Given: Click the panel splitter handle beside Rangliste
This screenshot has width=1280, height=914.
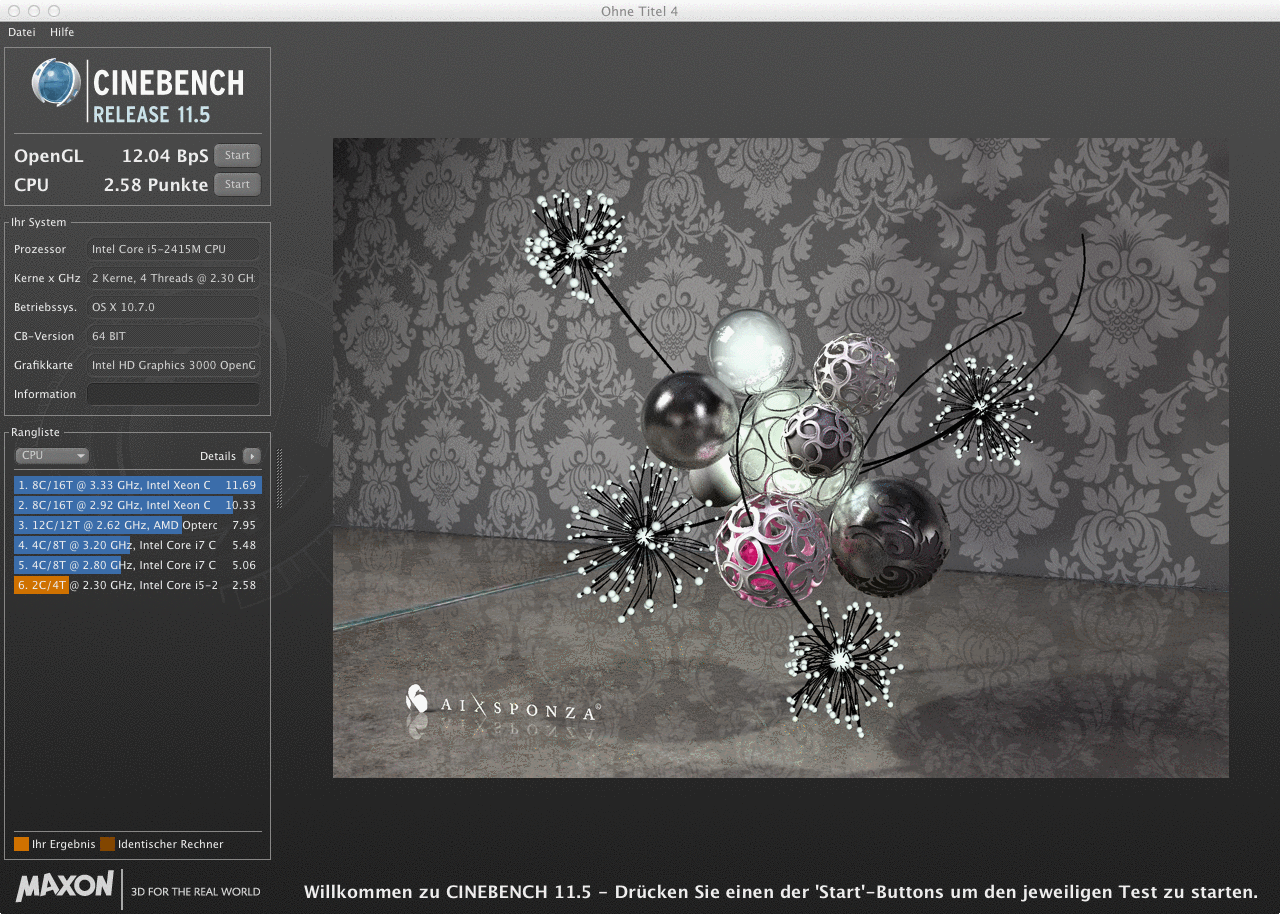Looking at the screenshot, I should pyautogui.click(x=279, y=479).
